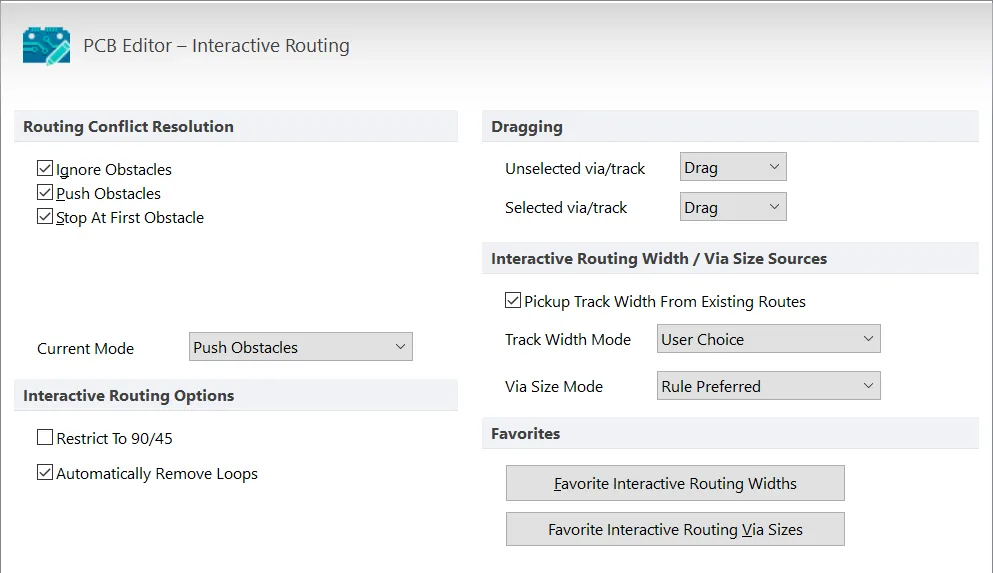Expand the Unselected via/track dropdown
Image resolution: width=993 pixels, height=573 pixels.
pyautogui.click(x=732, y=168)
